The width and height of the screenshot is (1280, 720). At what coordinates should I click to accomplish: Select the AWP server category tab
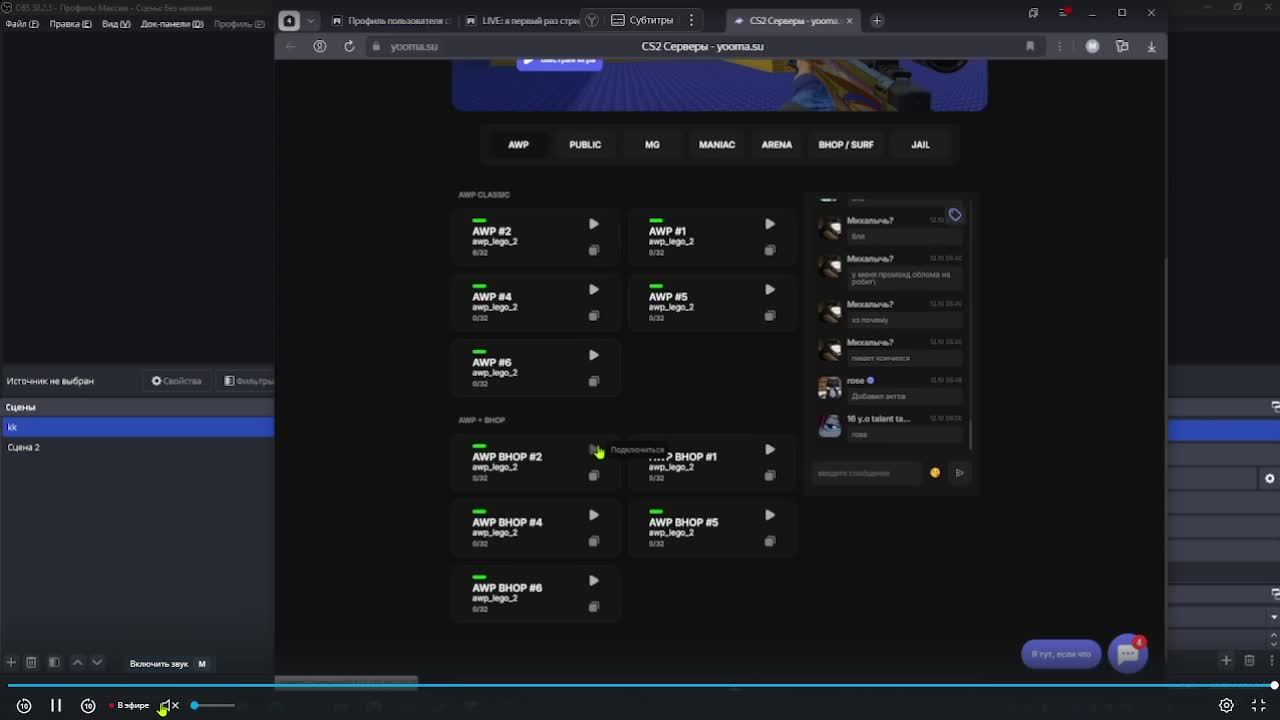(518, 145)
